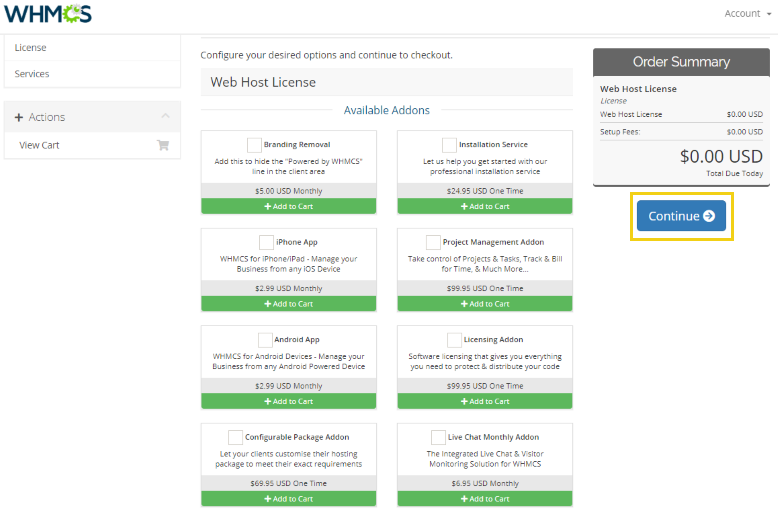The width and height of the screenshot is (778, 511).
Task: Tick the Installation Service checkbox
Action: [449, 145]
